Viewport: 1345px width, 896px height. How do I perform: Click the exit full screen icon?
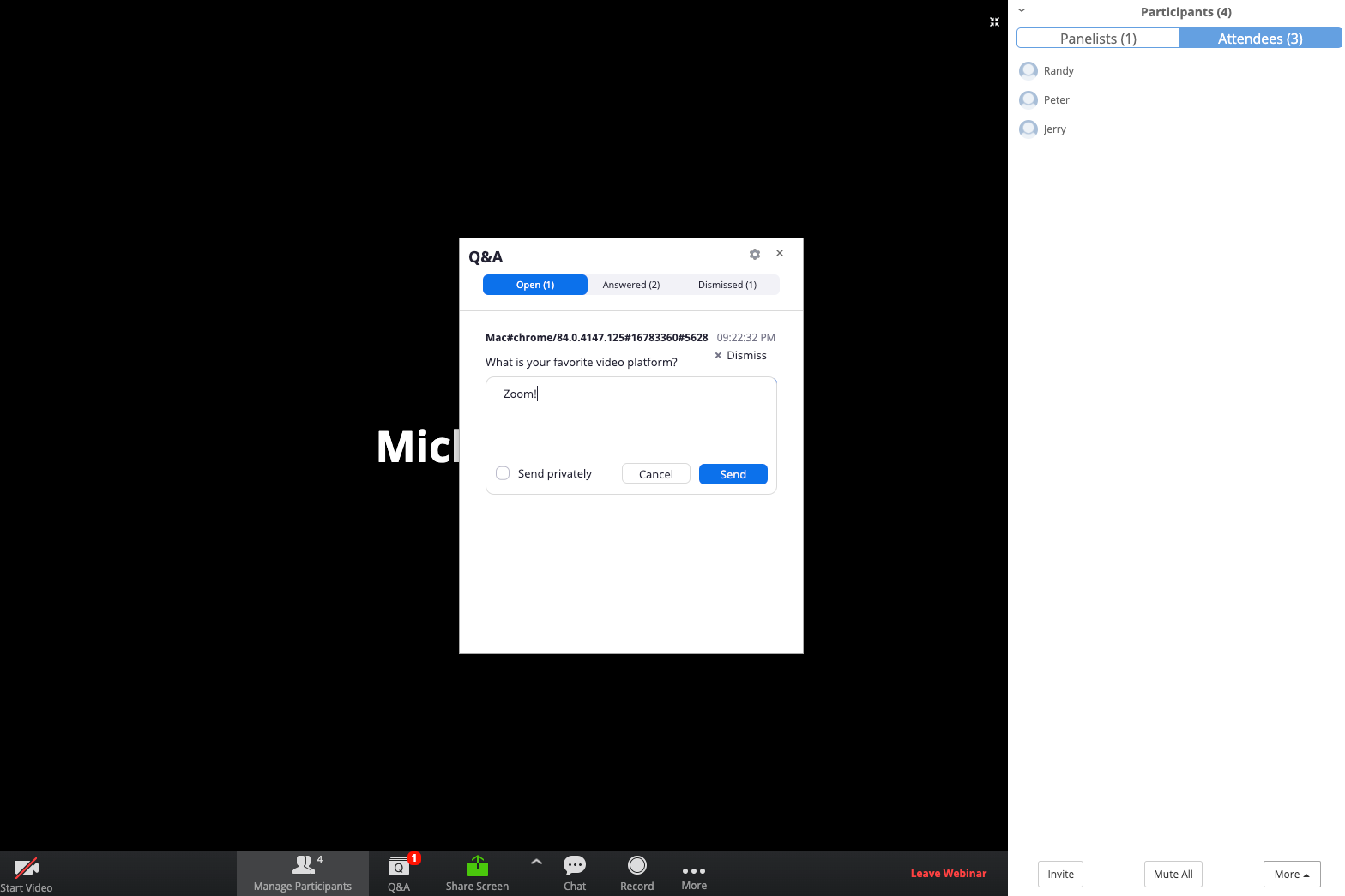click(x=994, y=22)
